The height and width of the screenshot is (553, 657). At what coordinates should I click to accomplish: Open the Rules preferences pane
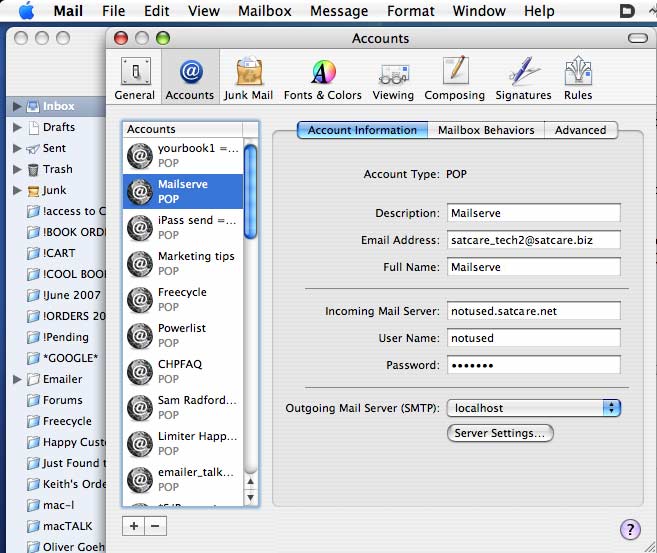click(x=578, y=78)
